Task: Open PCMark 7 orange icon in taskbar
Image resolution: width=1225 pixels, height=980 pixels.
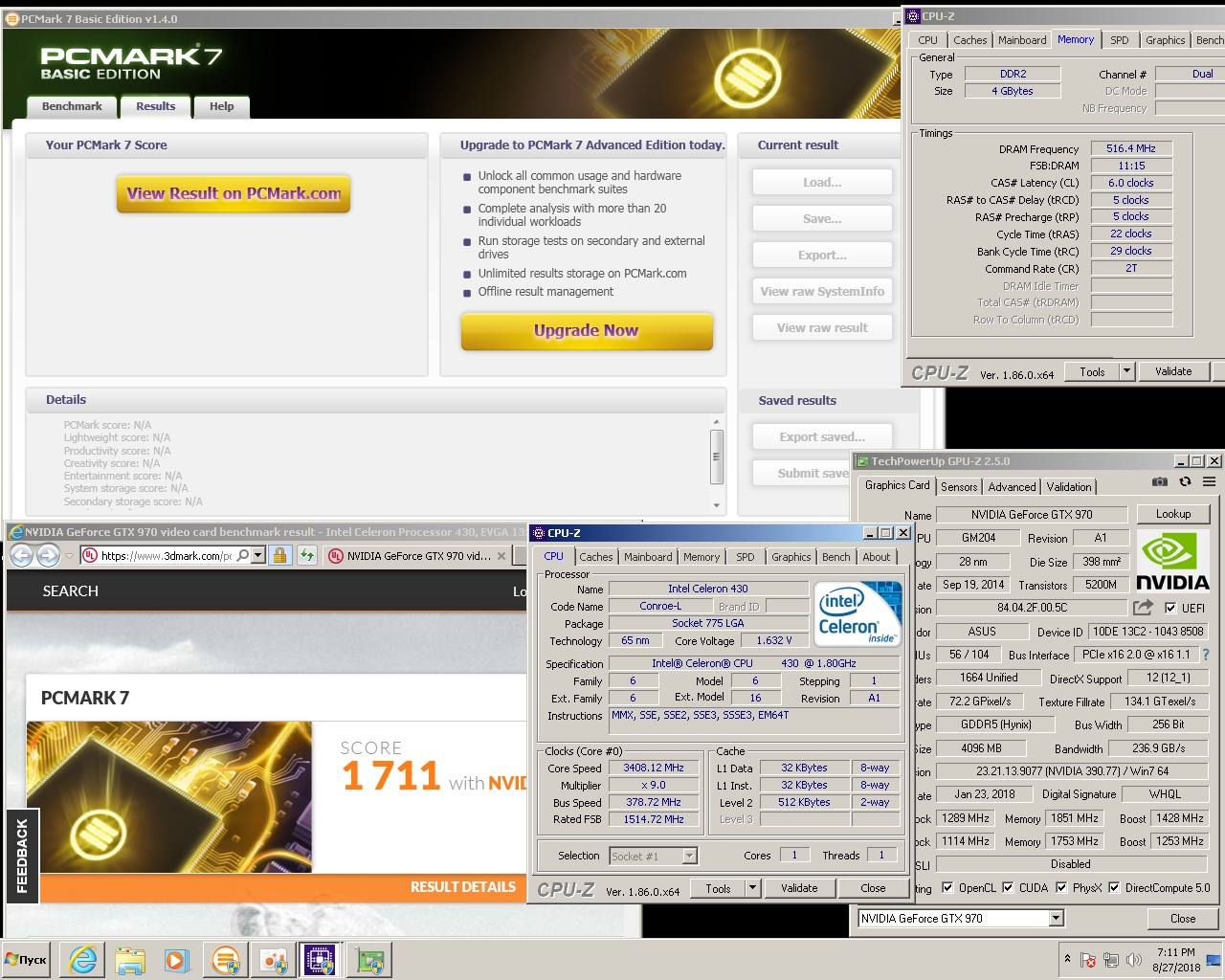Action: (x=225, y=960)
